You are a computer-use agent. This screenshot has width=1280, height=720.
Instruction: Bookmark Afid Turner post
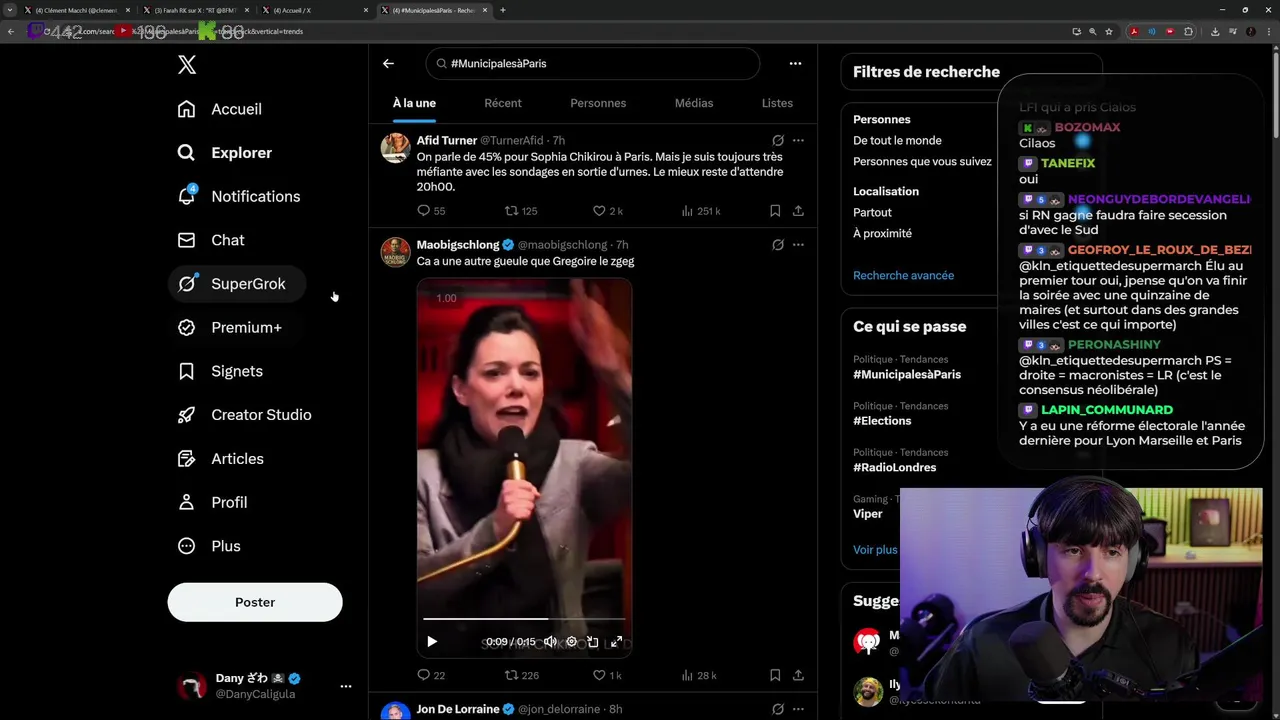pyautogui.click(x=775, y=211)
